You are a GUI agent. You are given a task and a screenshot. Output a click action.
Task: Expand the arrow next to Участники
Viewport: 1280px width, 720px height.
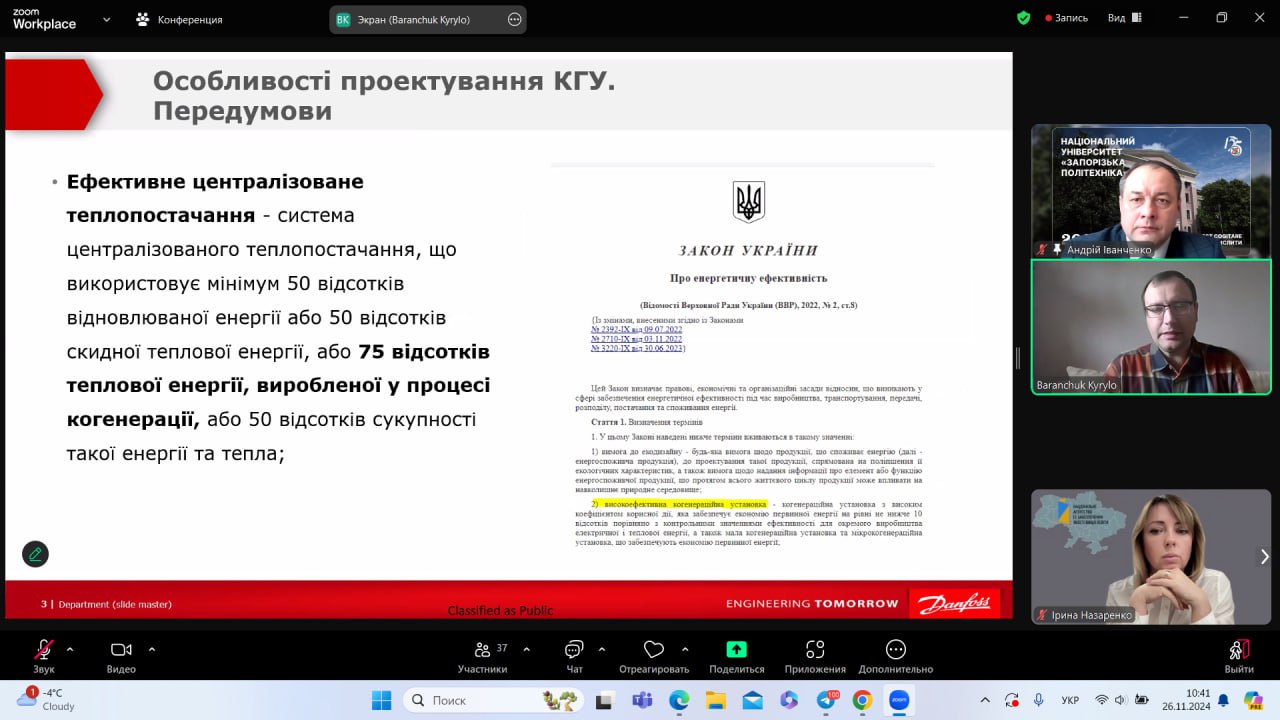pos(527,648)
